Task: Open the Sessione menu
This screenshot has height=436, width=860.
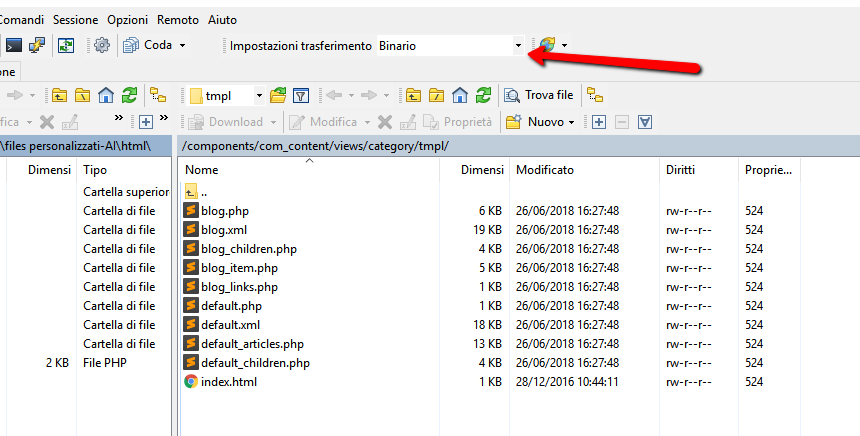Action: pos(76,19)
